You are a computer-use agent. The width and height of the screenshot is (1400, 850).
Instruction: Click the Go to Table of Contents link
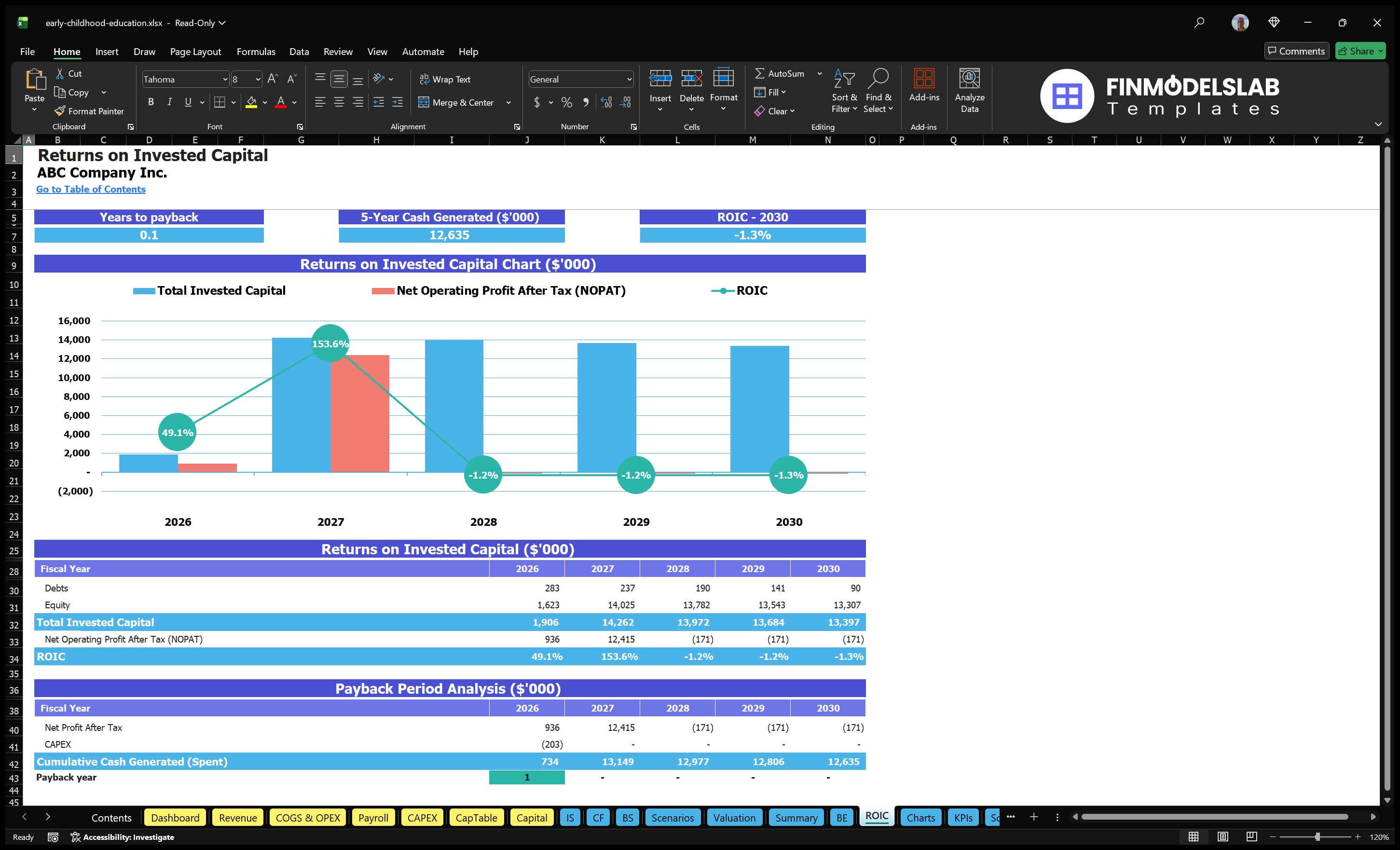(x=90, y=189)
